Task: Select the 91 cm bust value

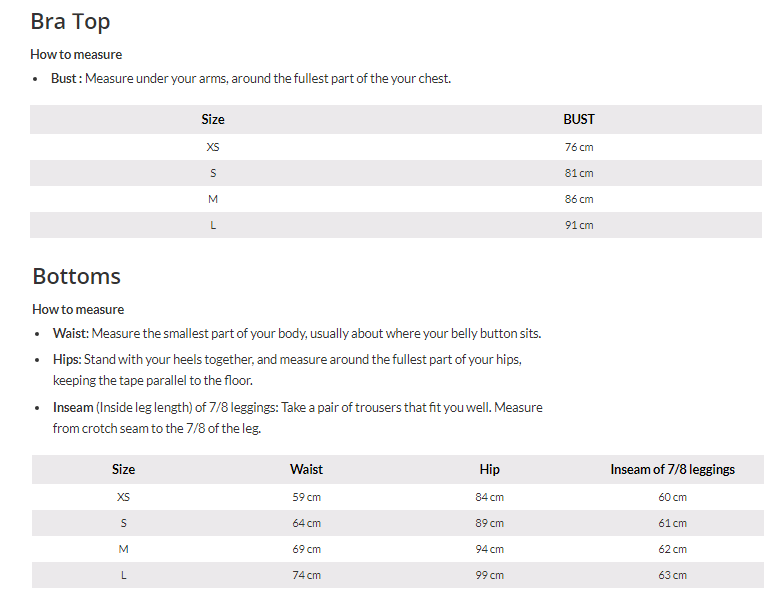Action: pos(579,225)
